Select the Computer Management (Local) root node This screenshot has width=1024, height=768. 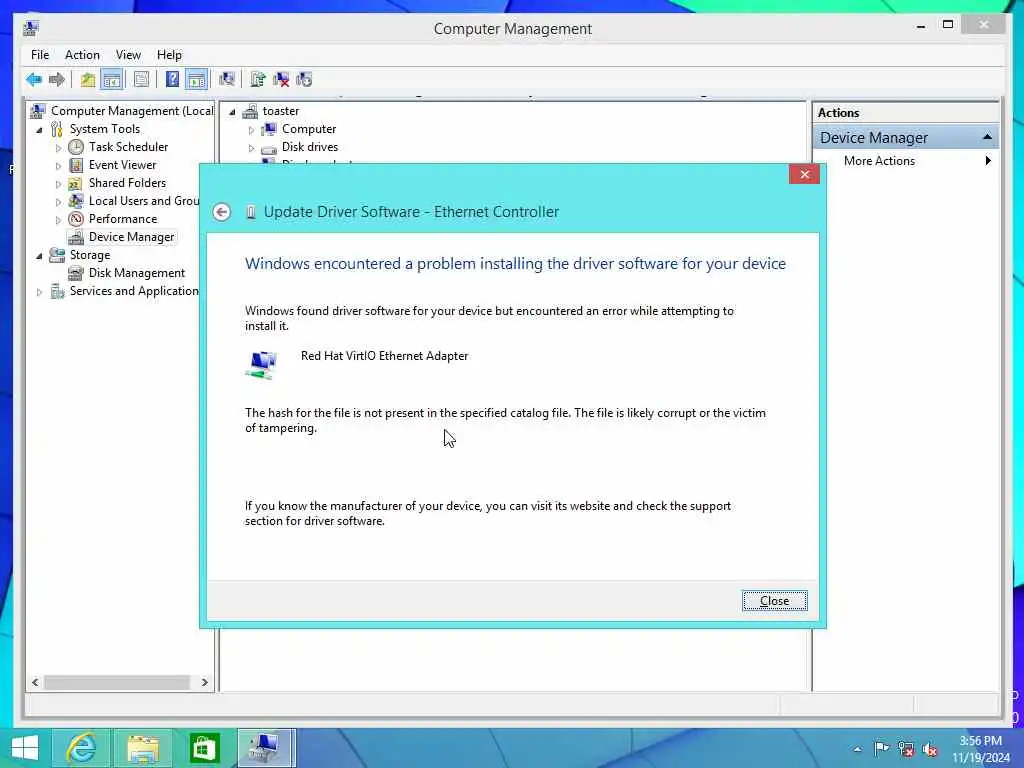132,111
